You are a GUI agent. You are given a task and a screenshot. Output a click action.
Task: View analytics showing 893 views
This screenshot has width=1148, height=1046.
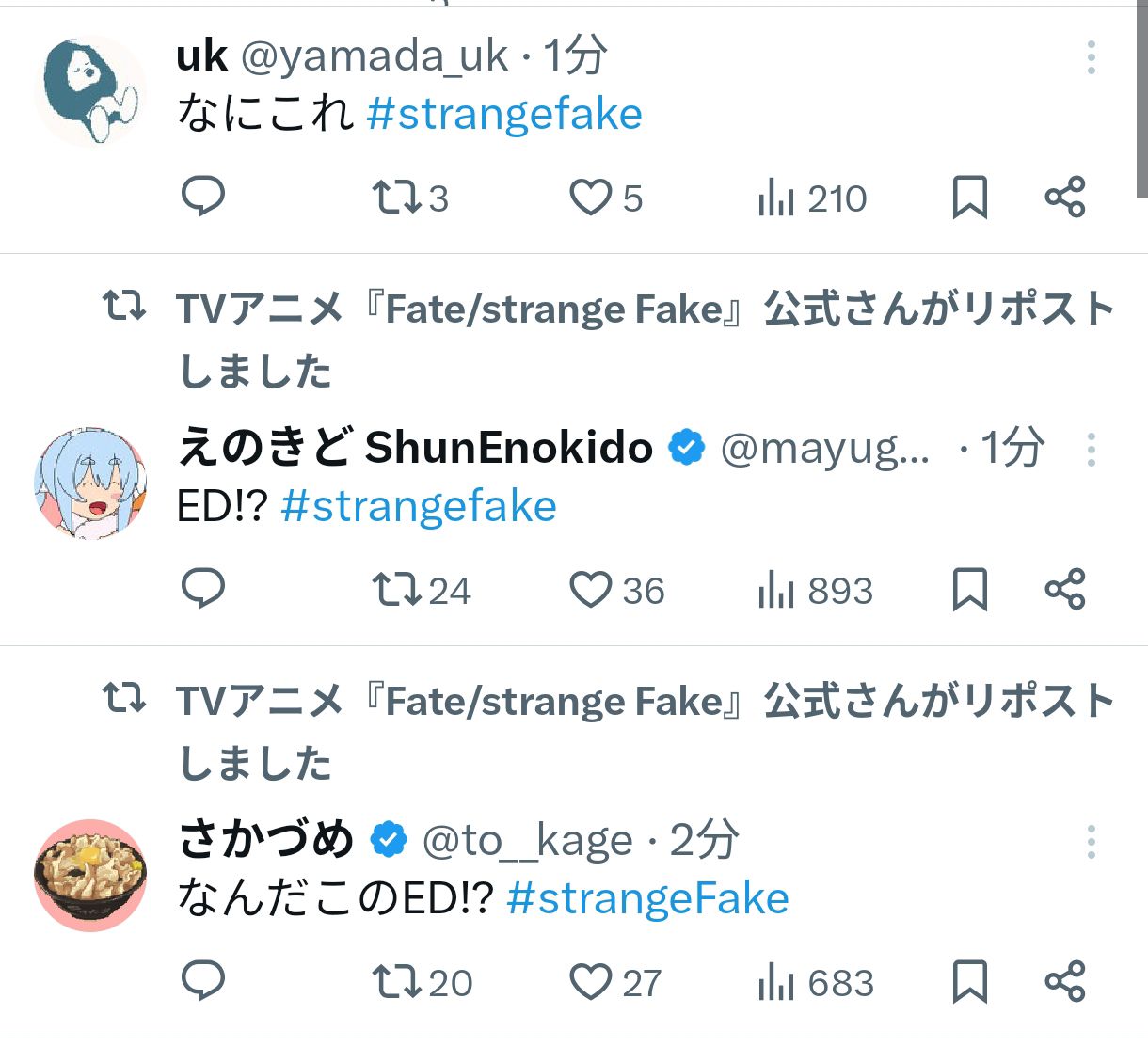[x=815, y=591]
